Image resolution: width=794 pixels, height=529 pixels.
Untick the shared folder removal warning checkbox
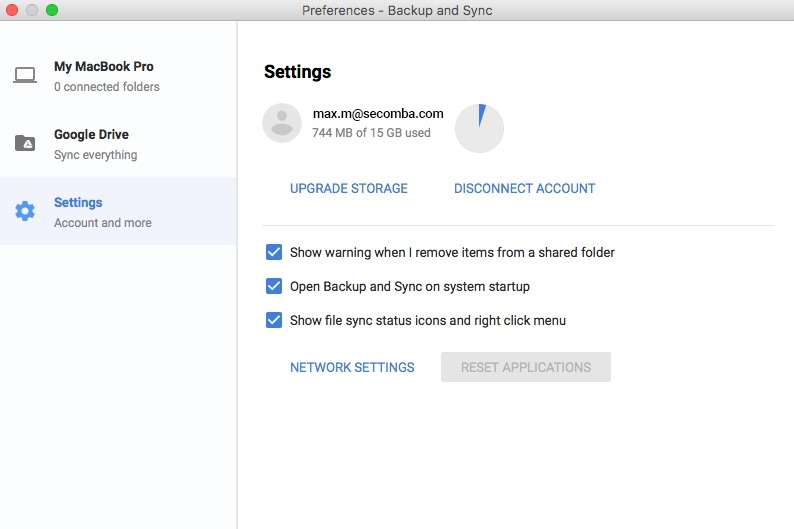pos(274,252)
